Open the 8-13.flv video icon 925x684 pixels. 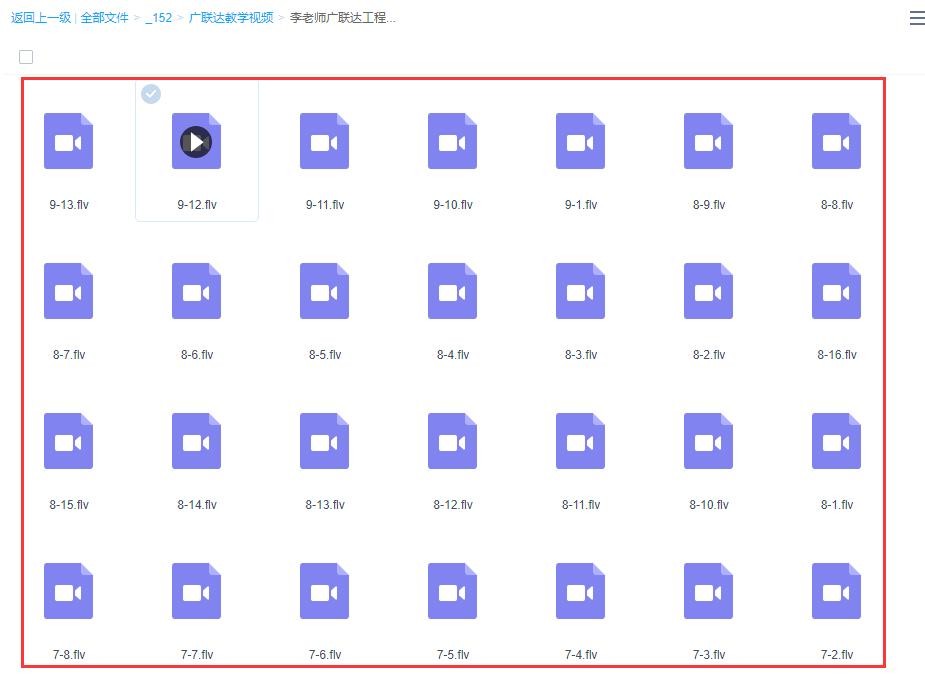click(x=324, y=441)
